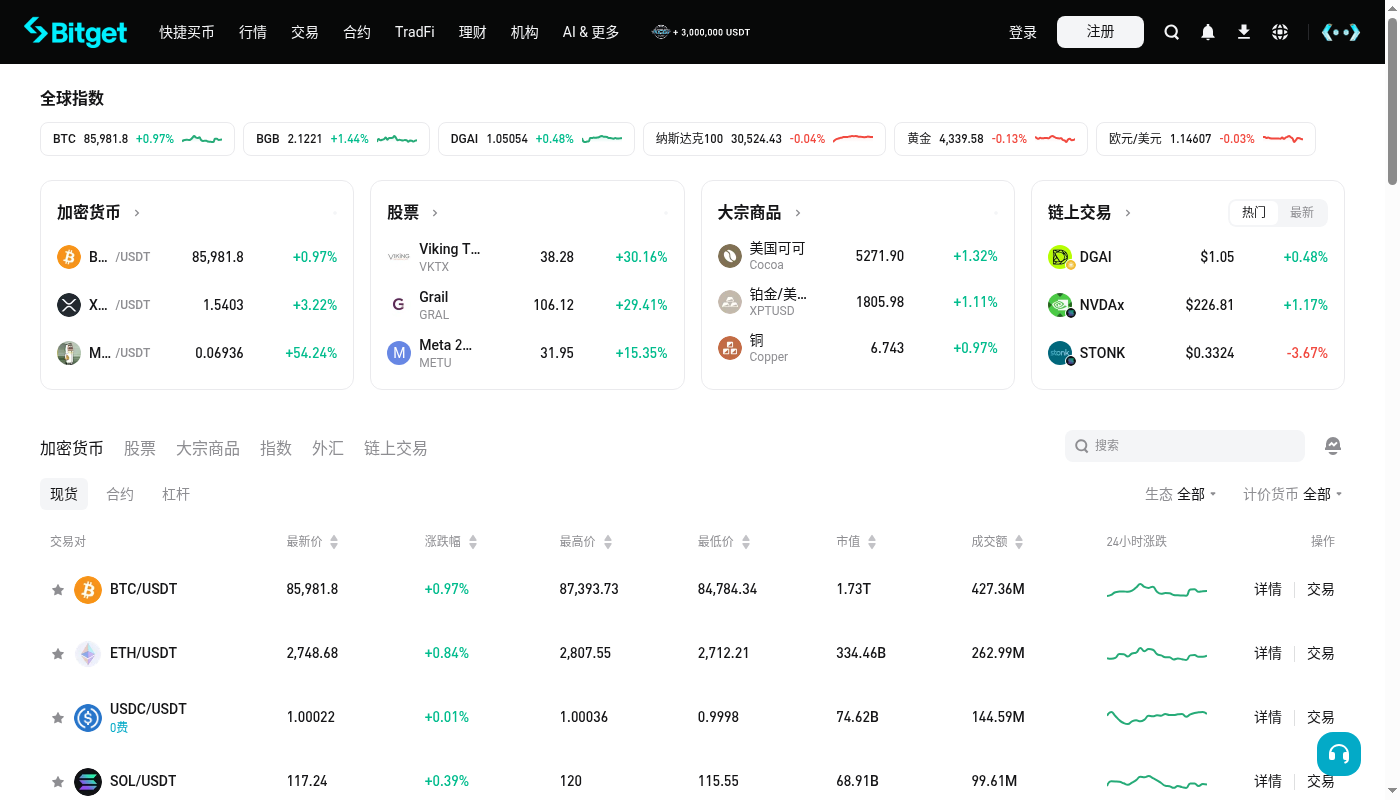This screenshot has width=1400, height=800.
Task: Open the AI & 更多 menu
Action: (x=591, y=32)
